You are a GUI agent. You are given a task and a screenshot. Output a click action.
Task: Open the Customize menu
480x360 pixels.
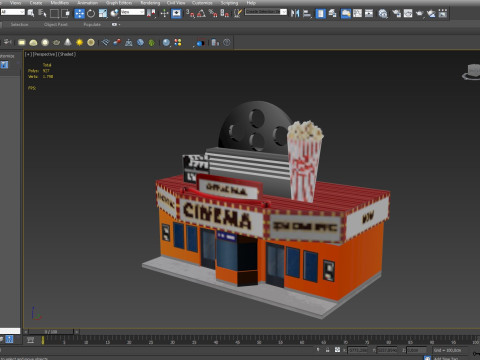[x=202, y=3]
